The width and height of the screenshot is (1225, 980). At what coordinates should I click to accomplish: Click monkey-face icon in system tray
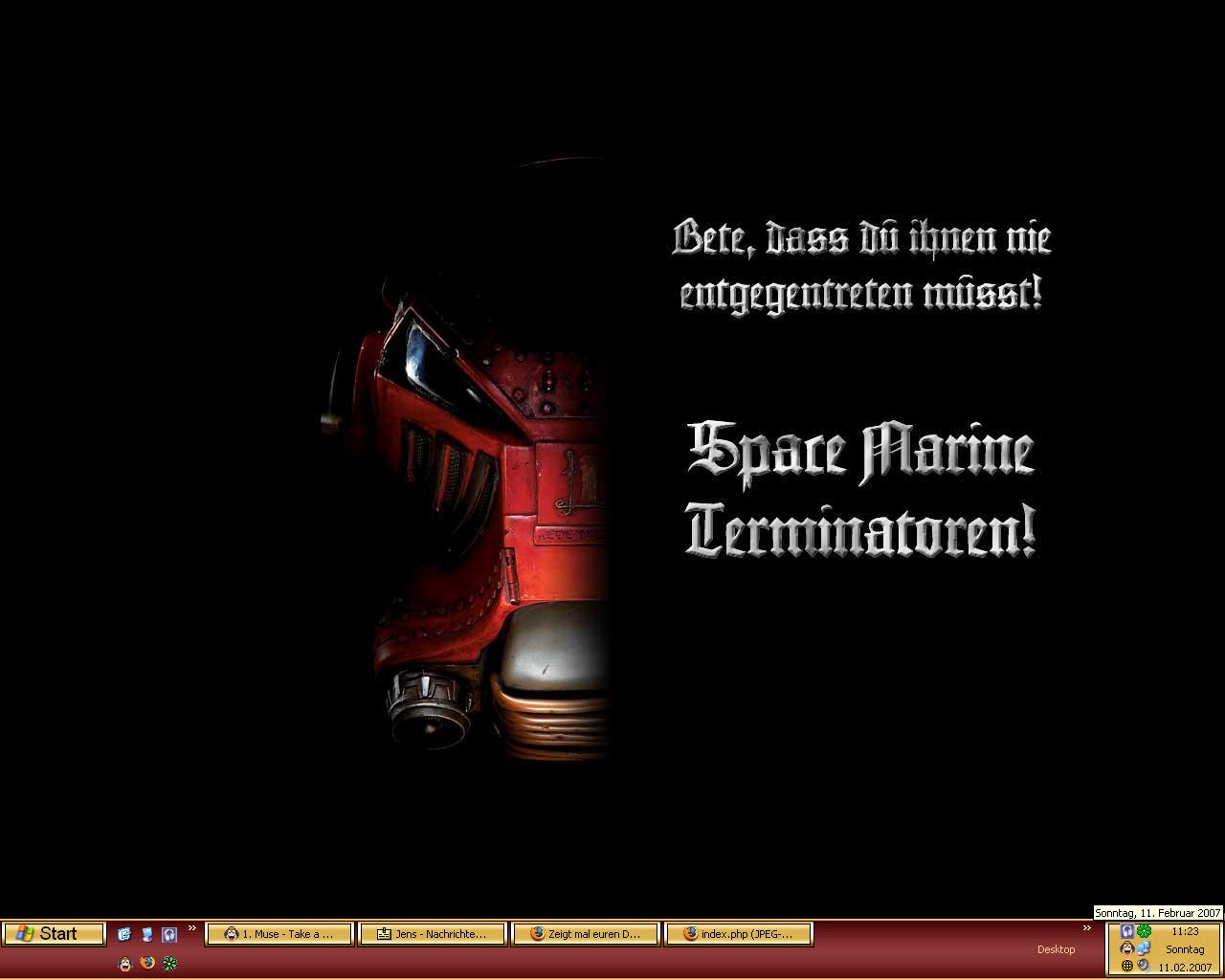pos(1127,947)
